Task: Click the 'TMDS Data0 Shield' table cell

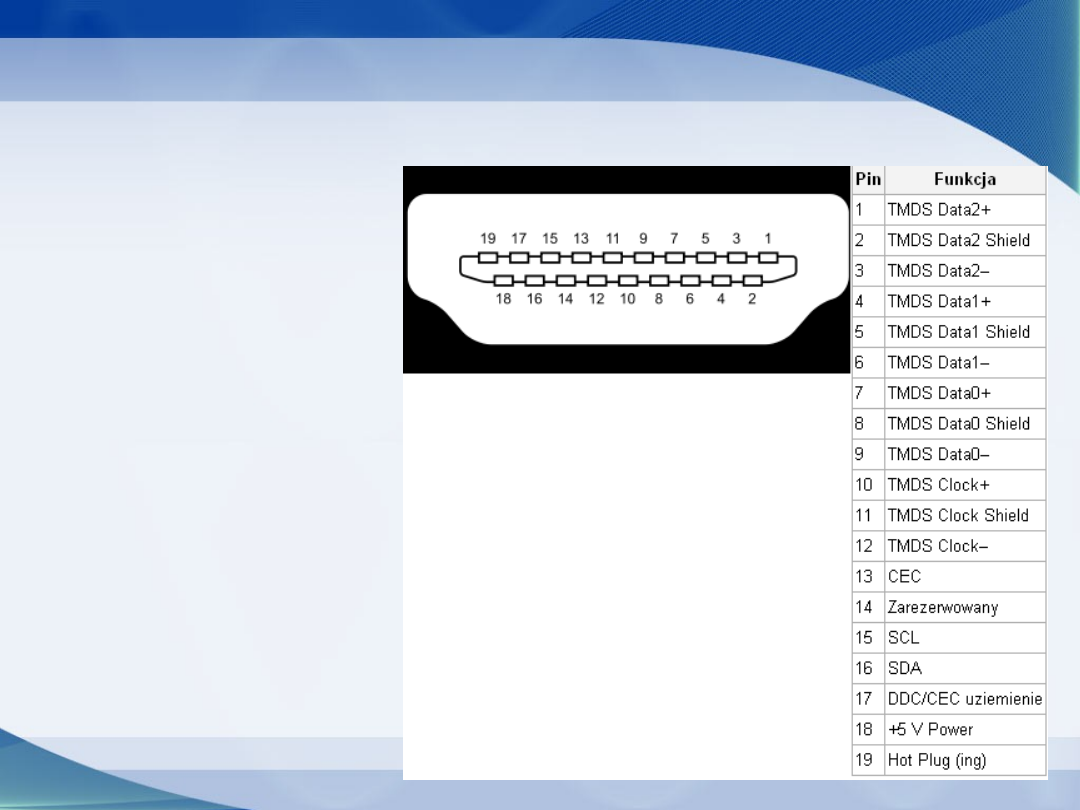Action: [958, 424]
